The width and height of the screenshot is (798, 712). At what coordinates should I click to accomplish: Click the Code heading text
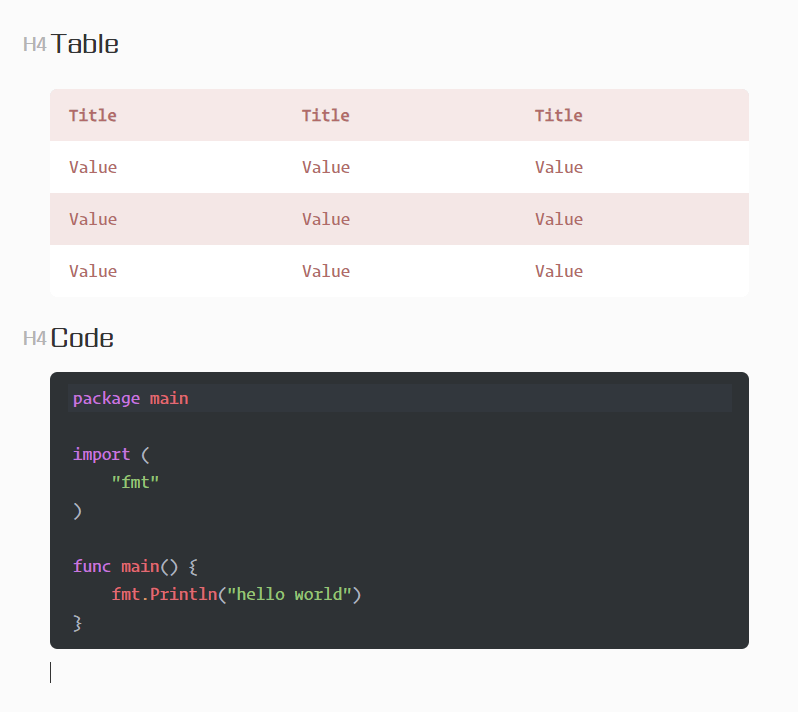click(x=82, y=338)
